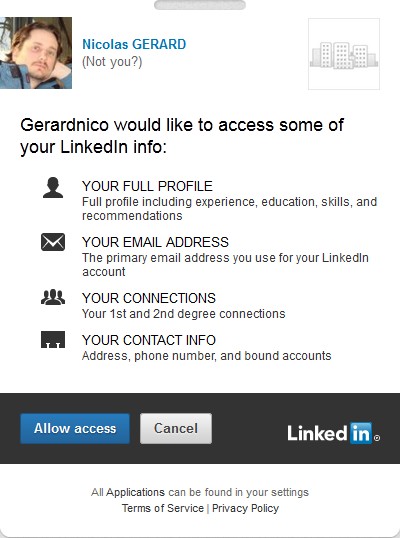
Task: Click the YOUR CONNECTIONS heading
Action: coord(149,298)
